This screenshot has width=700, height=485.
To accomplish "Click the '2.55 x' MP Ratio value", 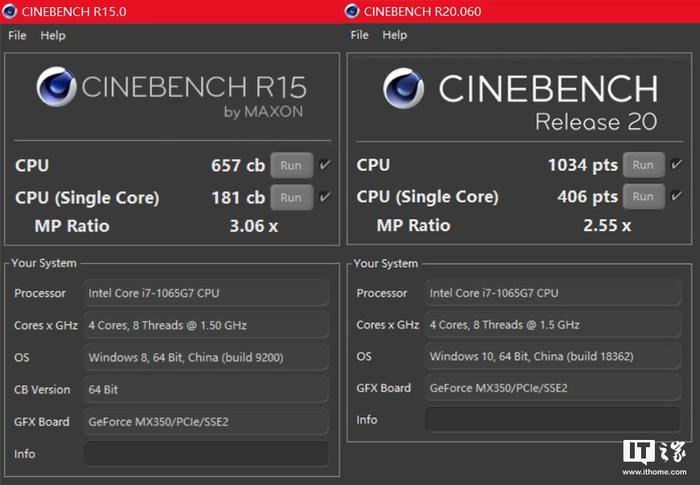I will pyautogui.click(x=607, y=226).
